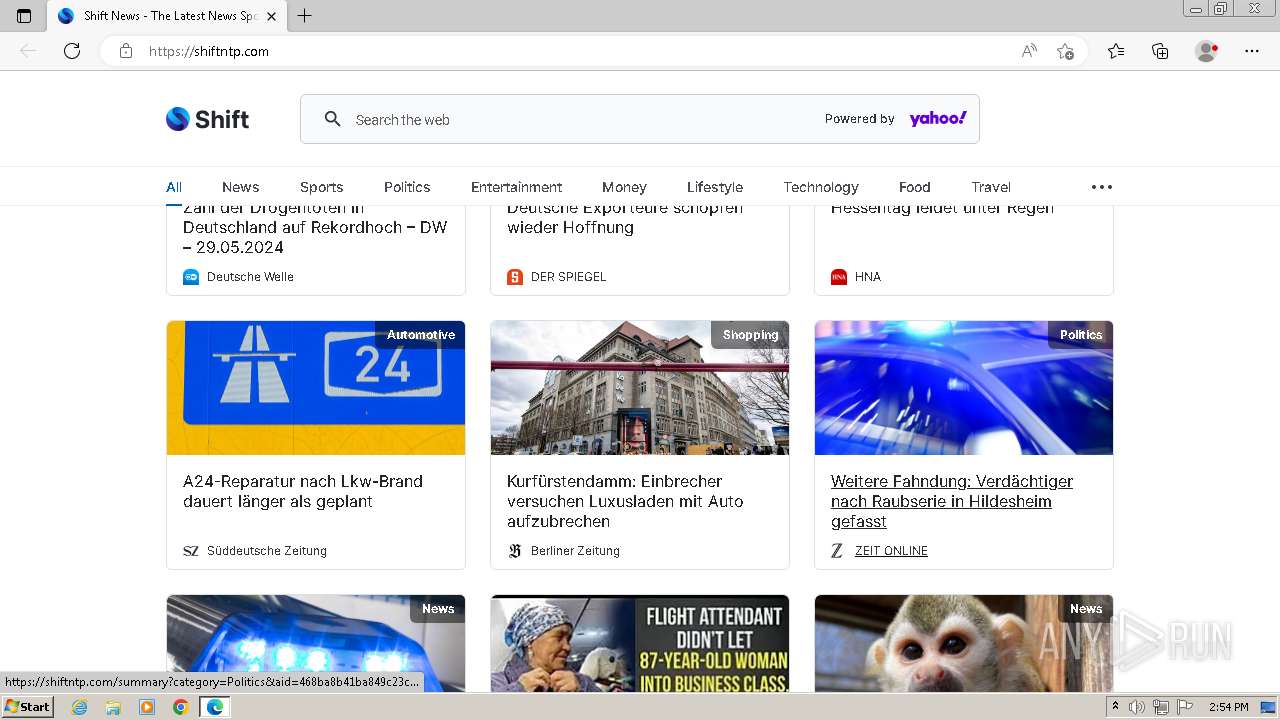Screen dimensions: 1280x720
Task: Switch to the Sports category
Action: [321, 187]
